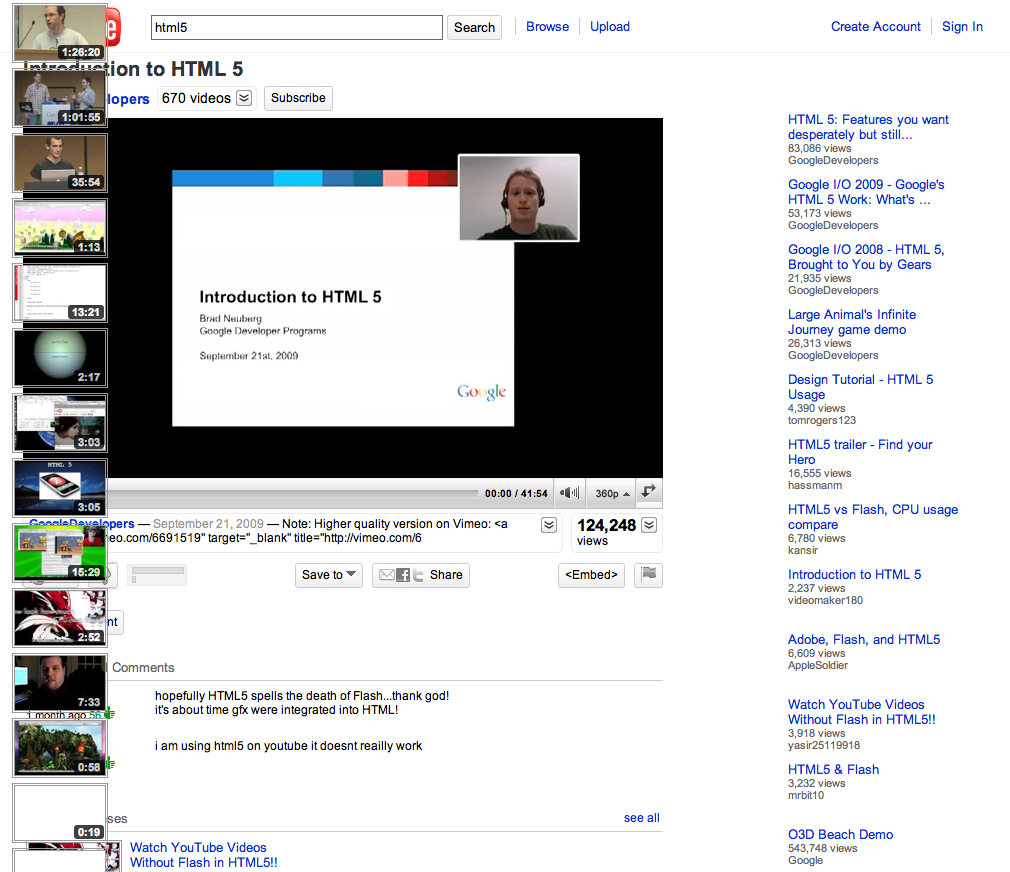Expand the video description with the chevron
This screenshot has width=1010, height=872.
point(549,525)
